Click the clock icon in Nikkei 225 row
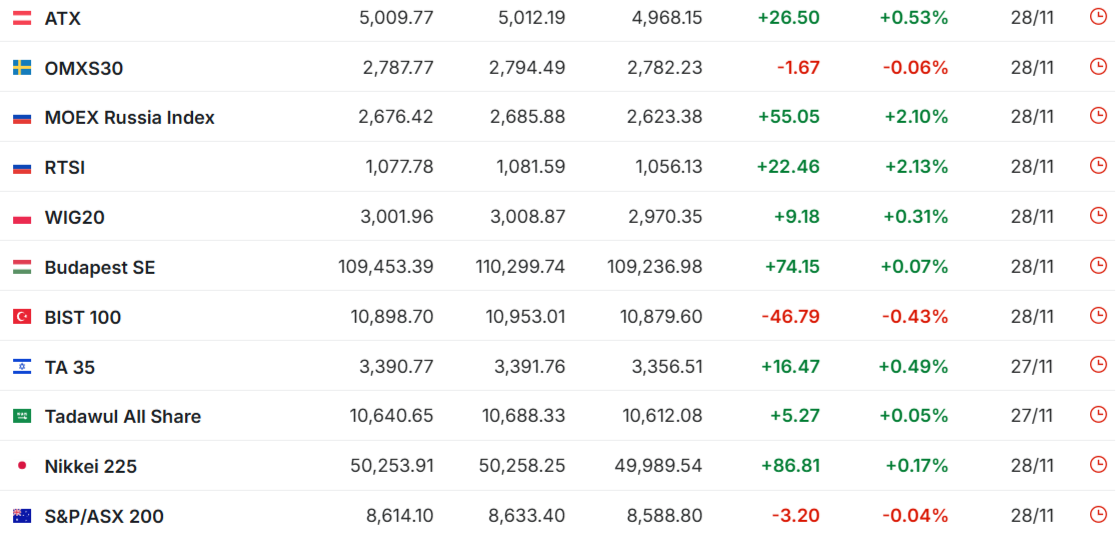 coord(1098,465)
